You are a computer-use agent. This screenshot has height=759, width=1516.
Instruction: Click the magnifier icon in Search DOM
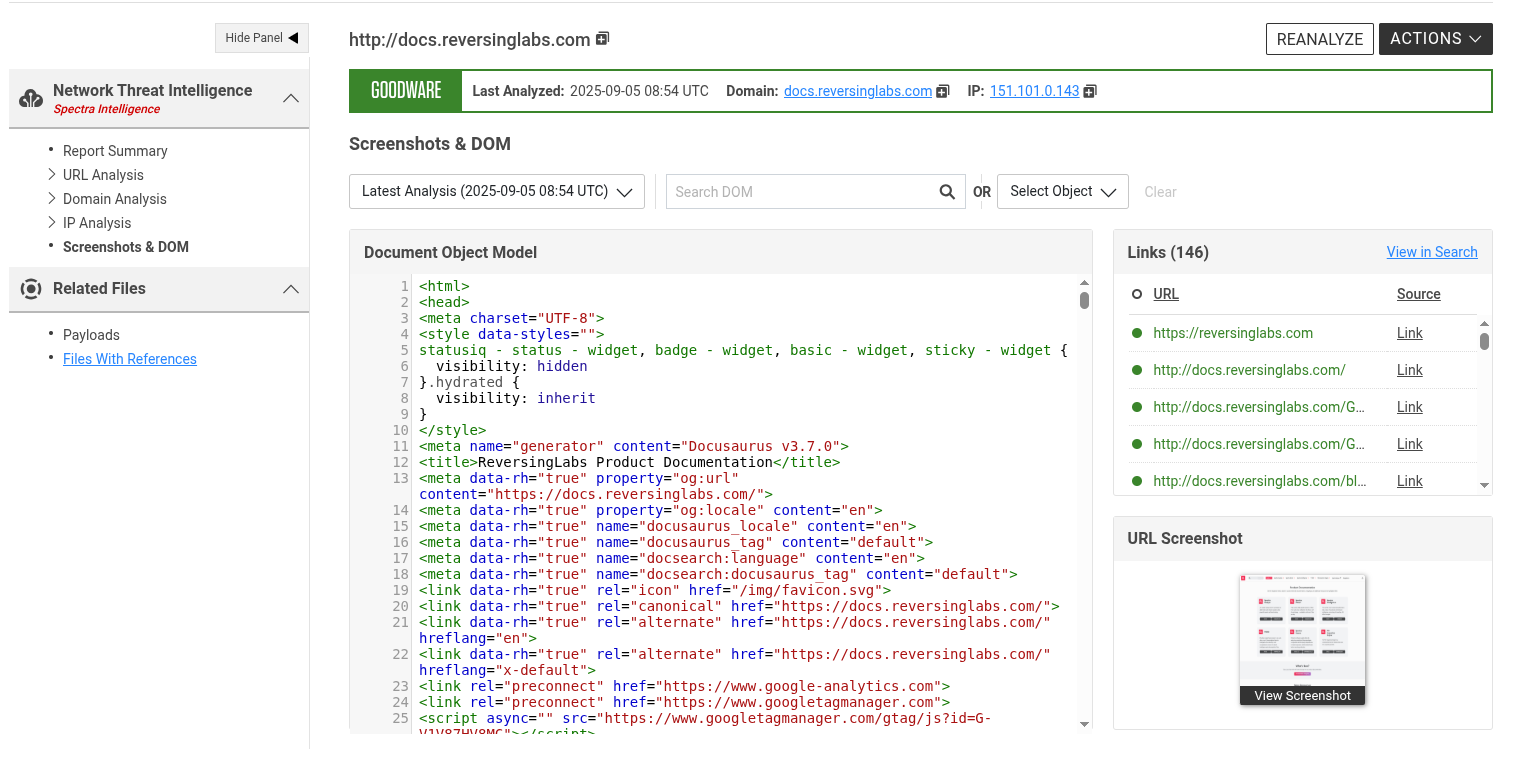(x=946, y=192)
